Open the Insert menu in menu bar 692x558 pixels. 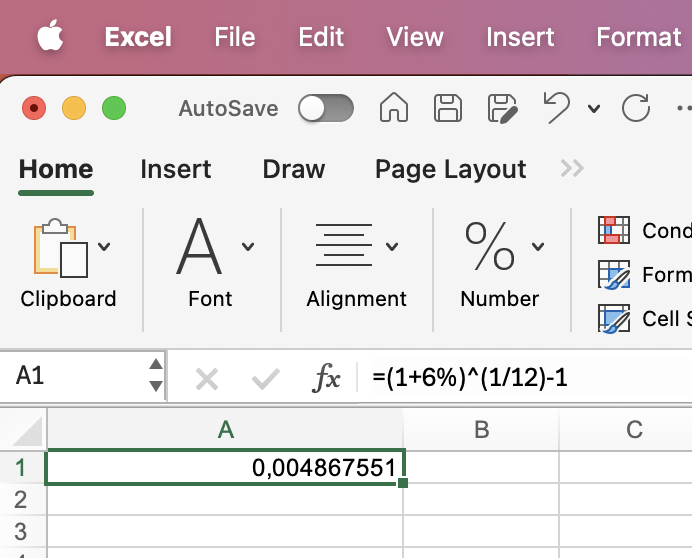tap(520, 37)
